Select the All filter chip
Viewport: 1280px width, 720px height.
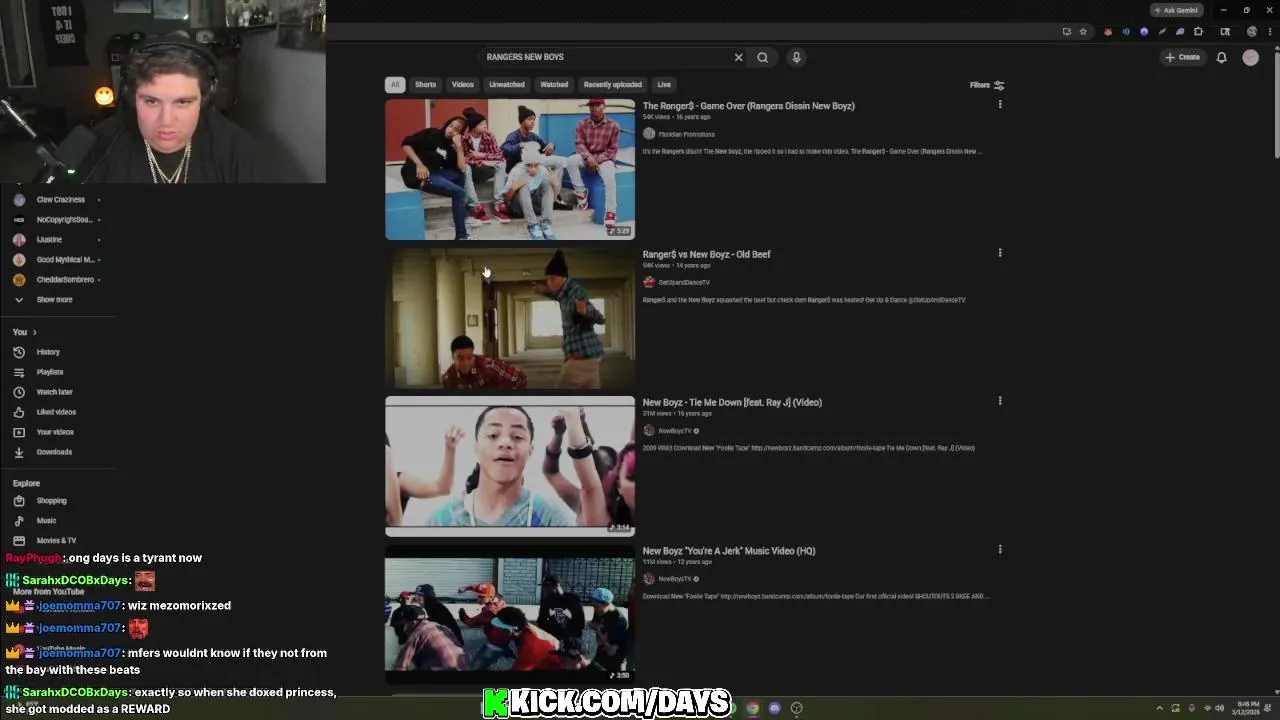(x=395, y=85)
